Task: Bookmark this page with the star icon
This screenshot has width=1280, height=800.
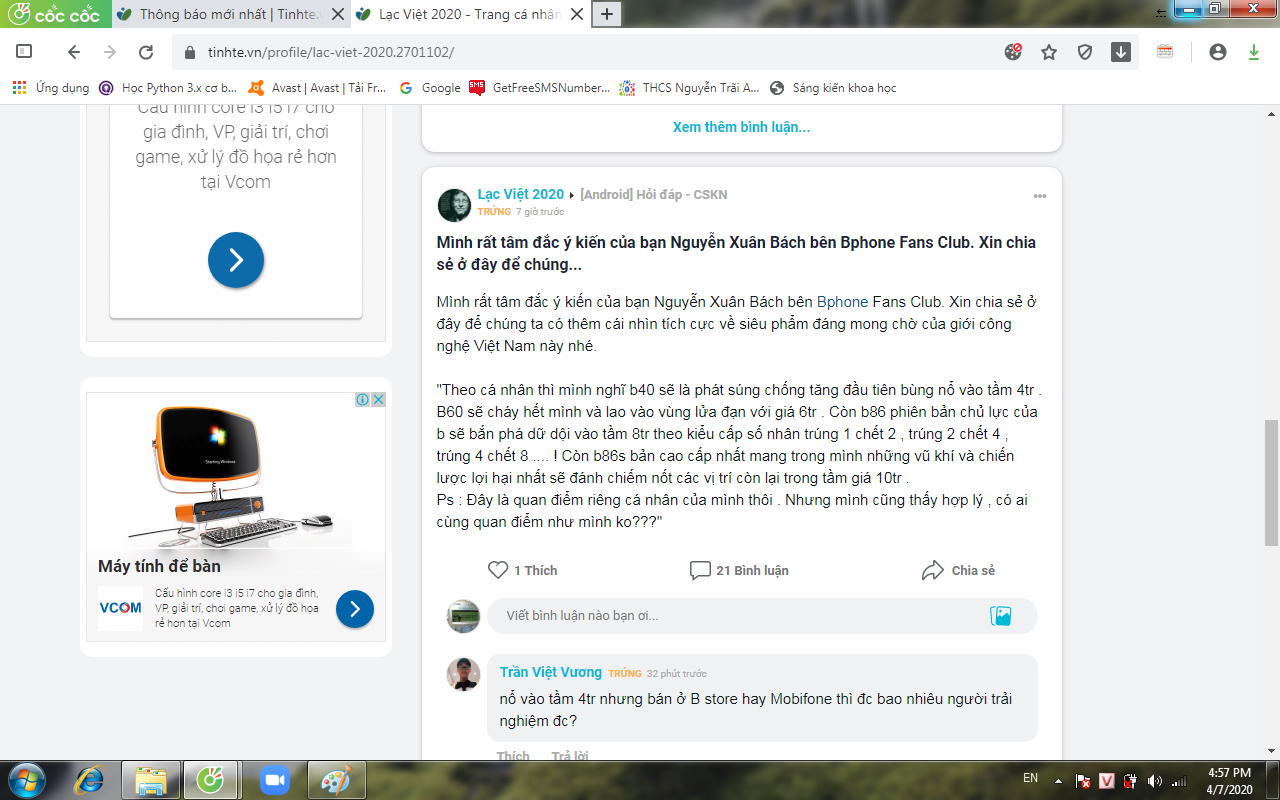Action: tap(1049, 52)
